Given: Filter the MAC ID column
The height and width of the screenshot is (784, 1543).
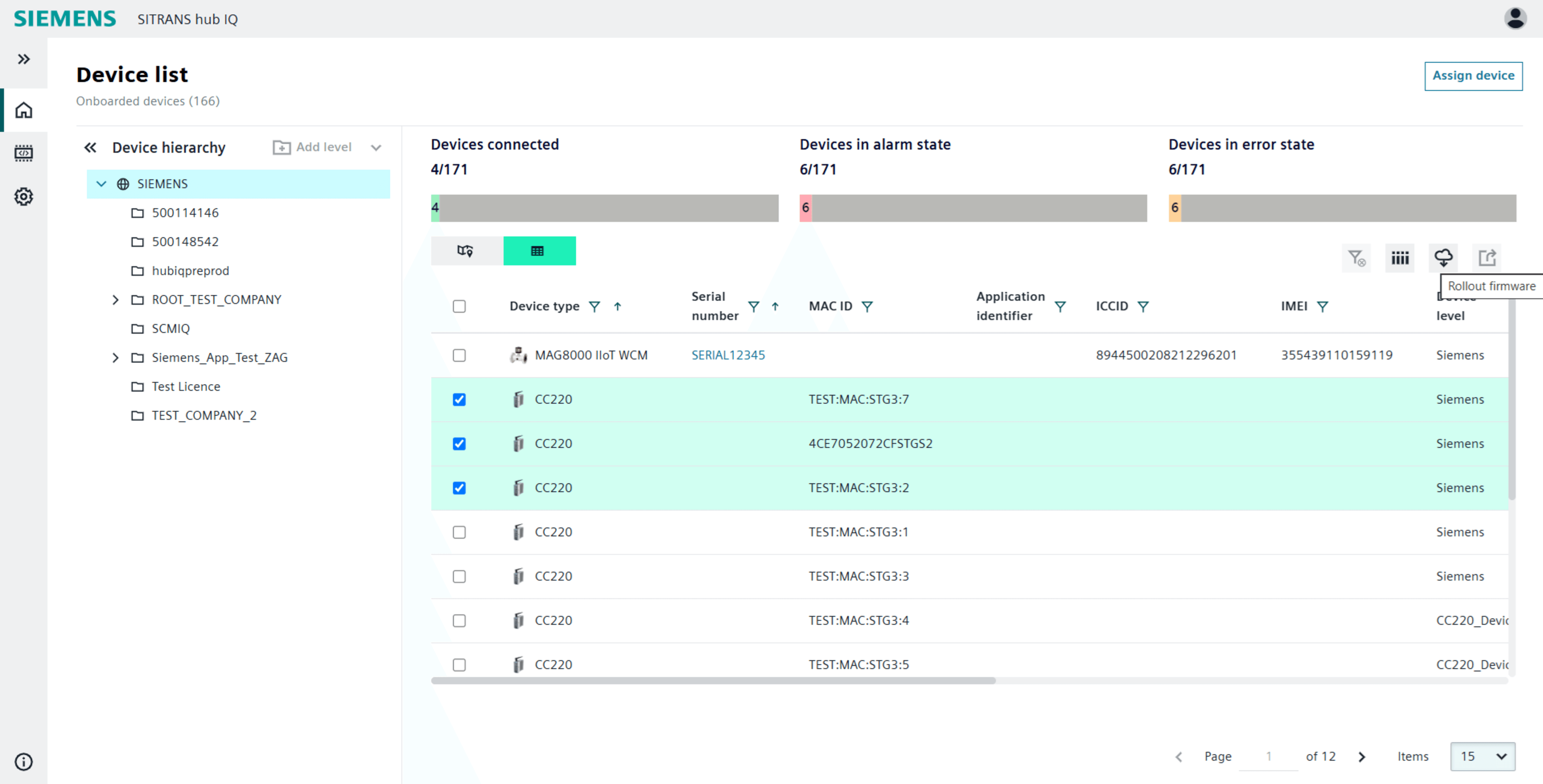Looking at the screenshot, I should 867,307.
